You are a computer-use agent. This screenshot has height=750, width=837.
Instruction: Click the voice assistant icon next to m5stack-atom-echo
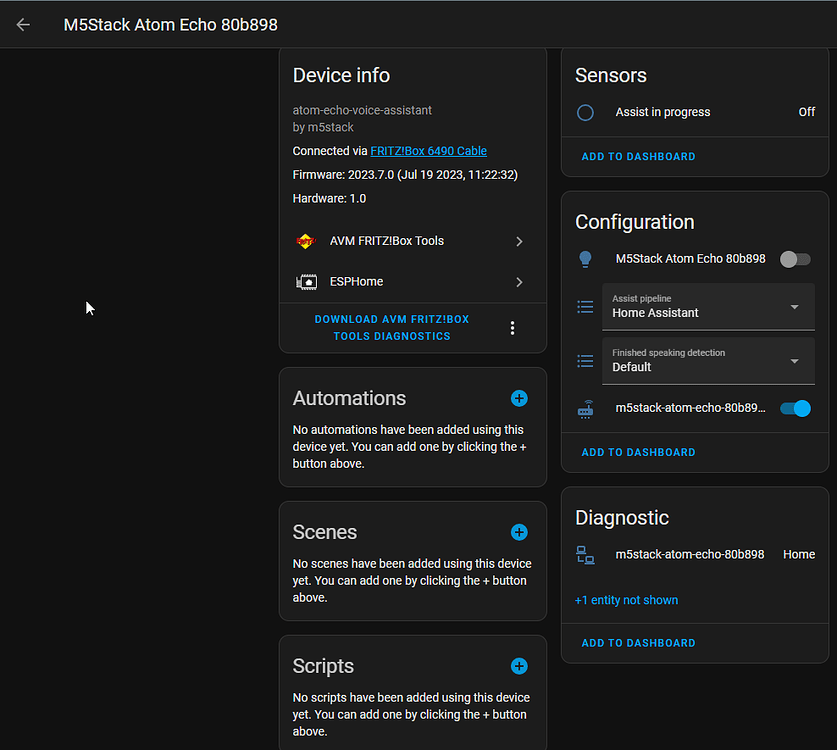point(585,408)
